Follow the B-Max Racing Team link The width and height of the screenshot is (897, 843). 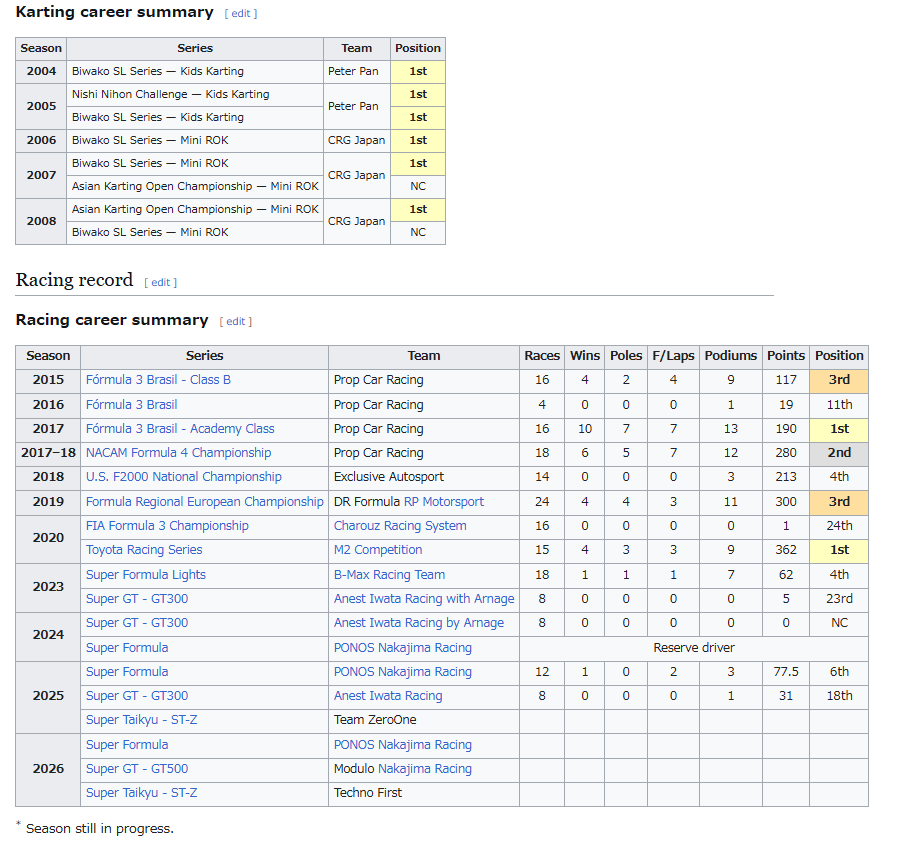[x=390, y=575]
